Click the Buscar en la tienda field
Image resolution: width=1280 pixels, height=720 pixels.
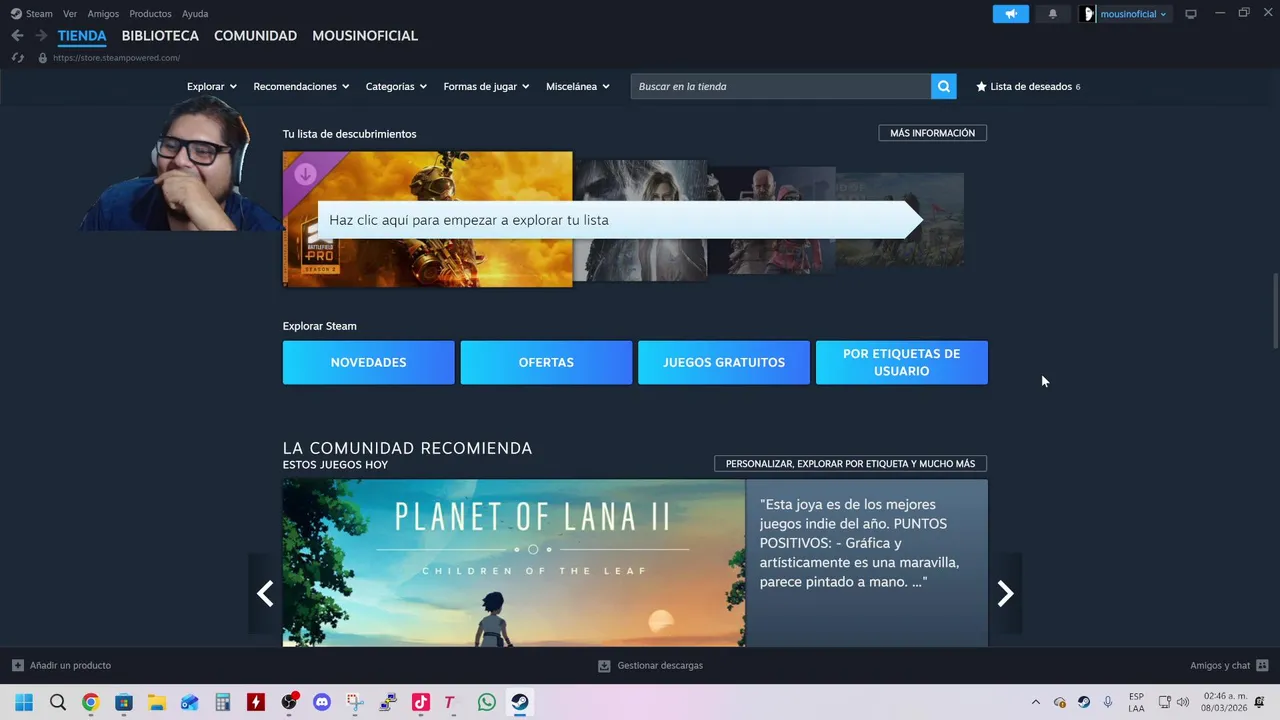pyautogui.click(x=781, y=86)
